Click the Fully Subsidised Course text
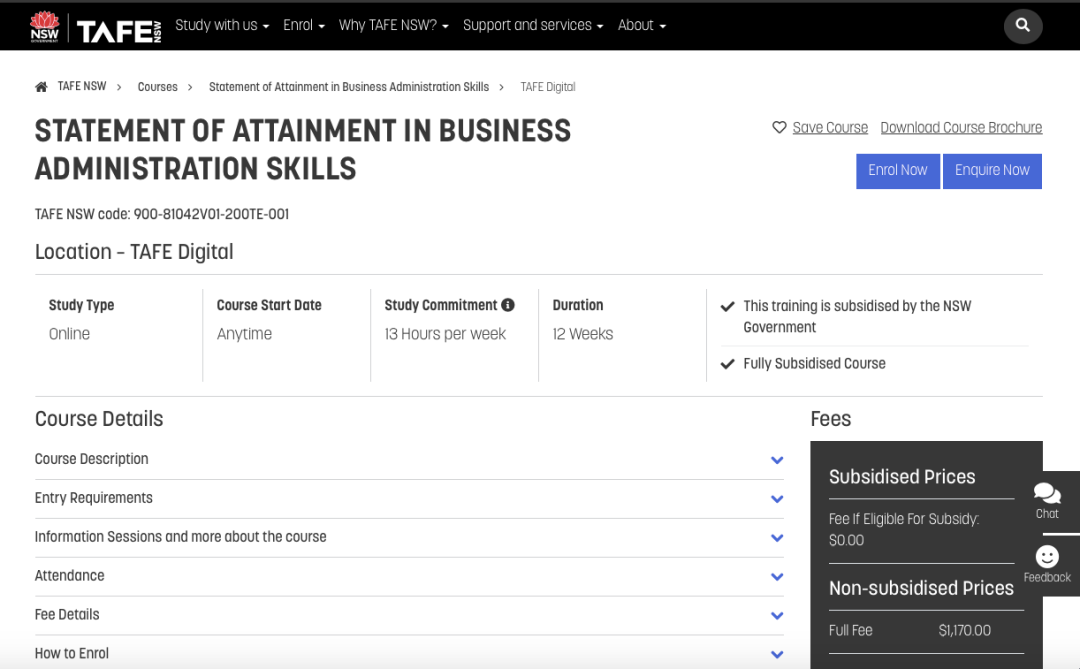Screen dimensions: 1080x669 point(814,364)
